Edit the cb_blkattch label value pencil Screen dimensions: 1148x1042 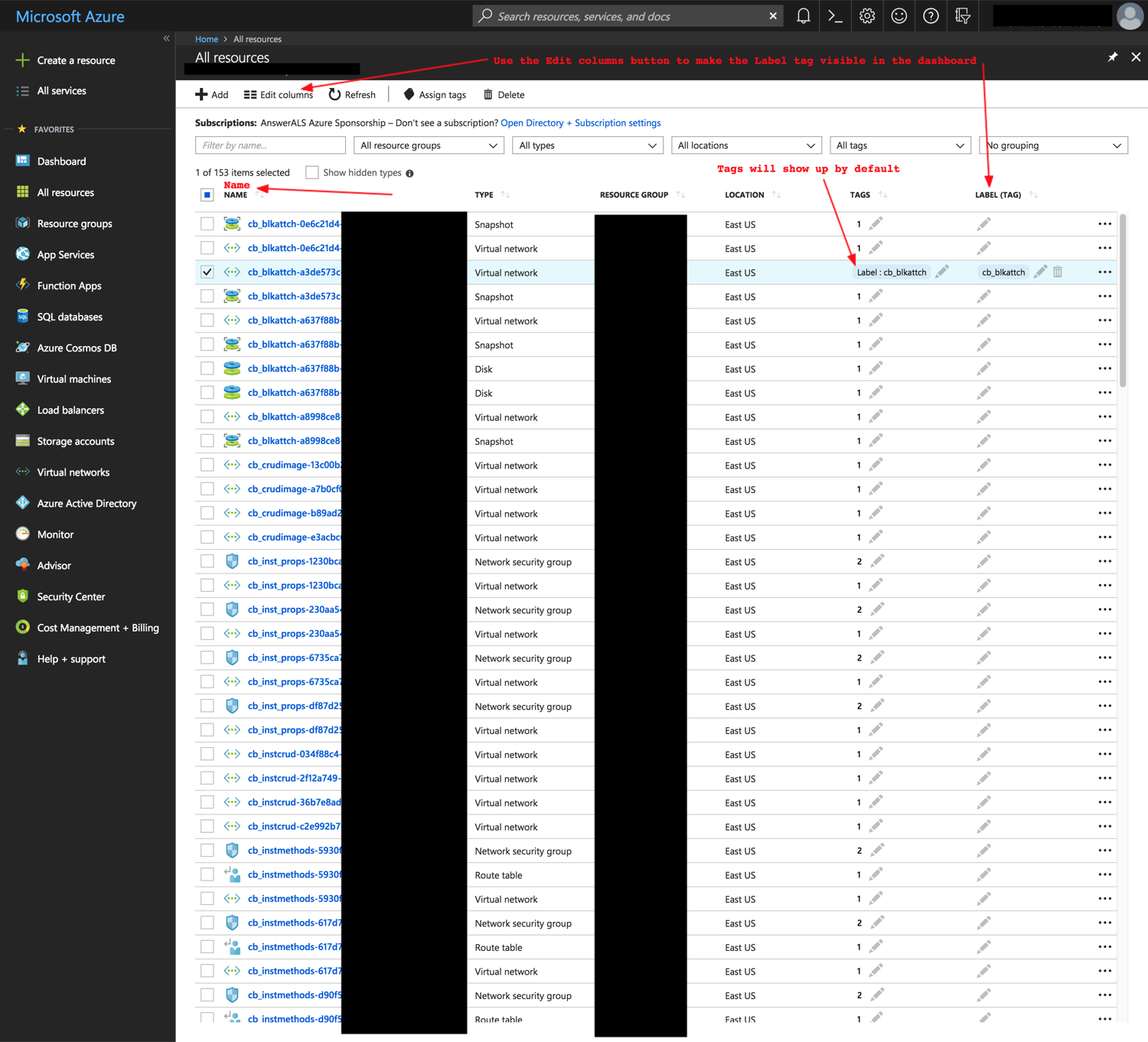1040,272
